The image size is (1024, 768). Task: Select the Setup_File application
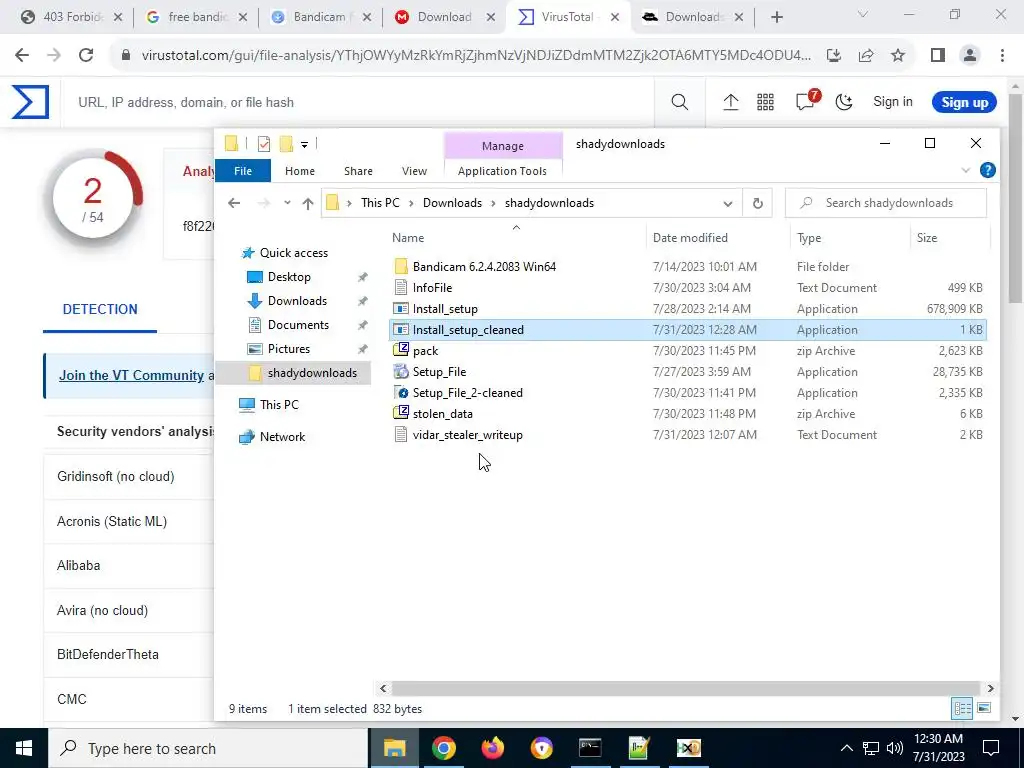(439, 372)
